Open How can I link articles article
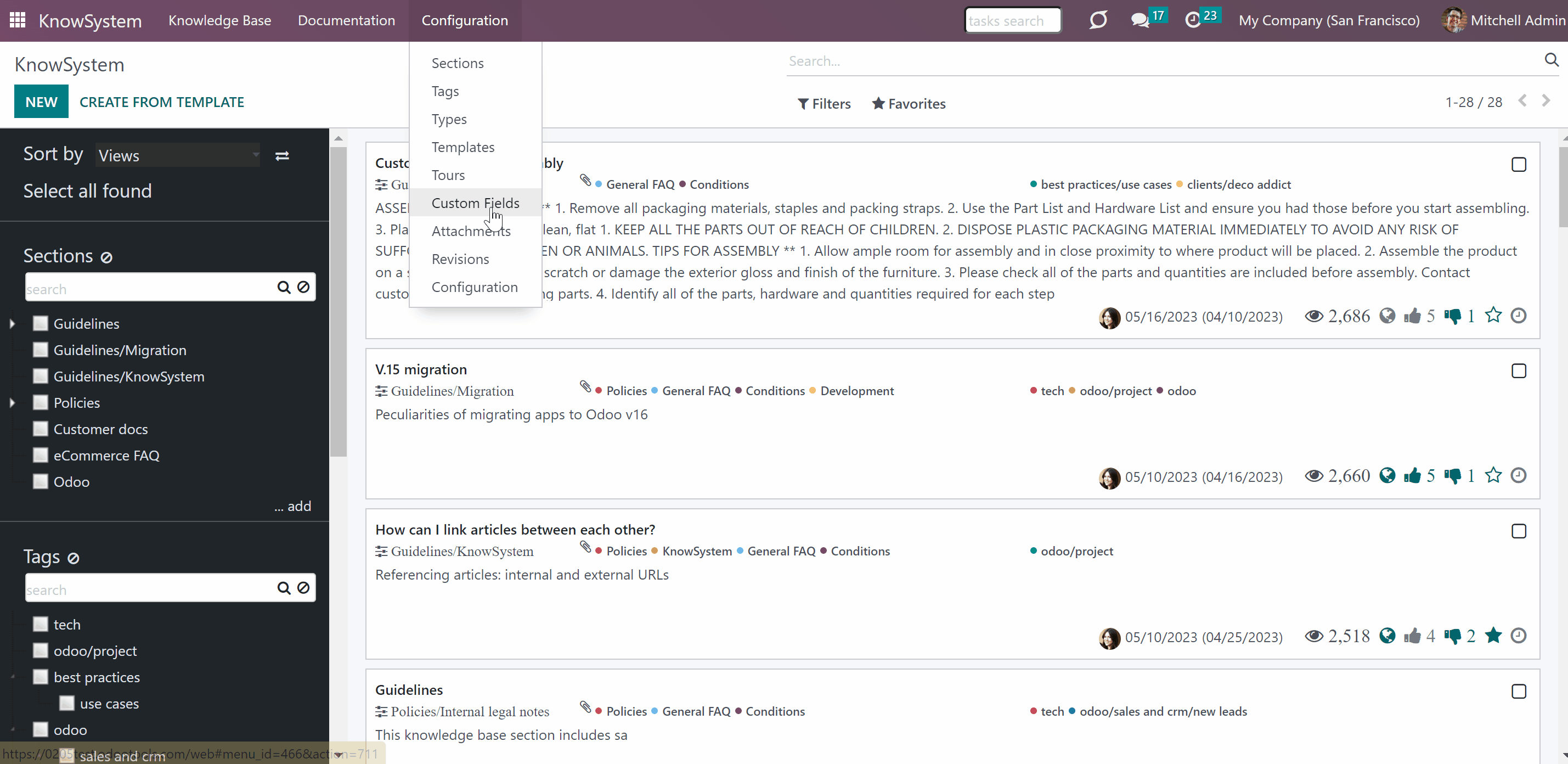 pyautogui.click(x=515, y=529)
